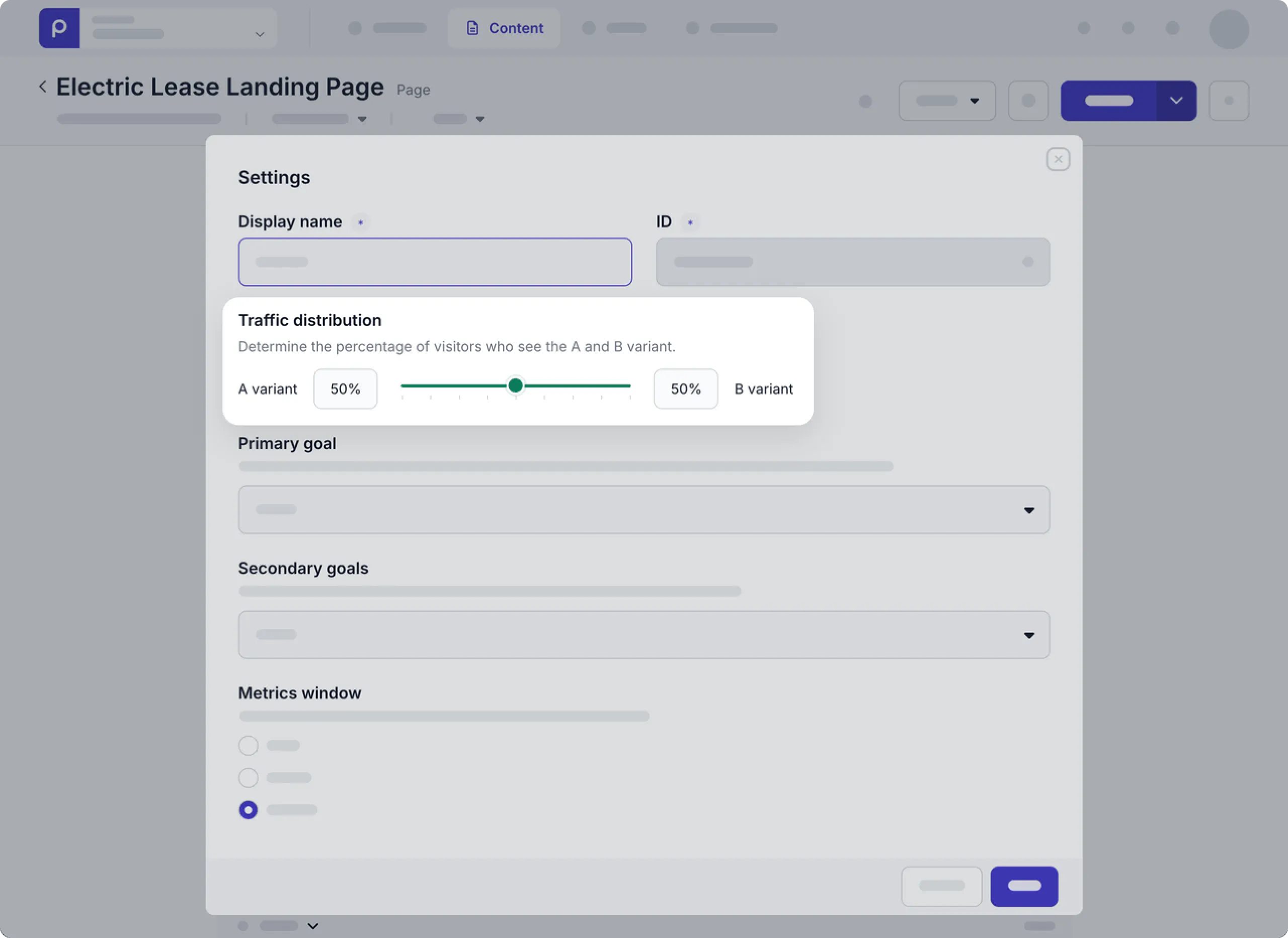Click the Page label beside the title
The height and width of the screenshot is (938, 1288).
[x=413, y=90]
